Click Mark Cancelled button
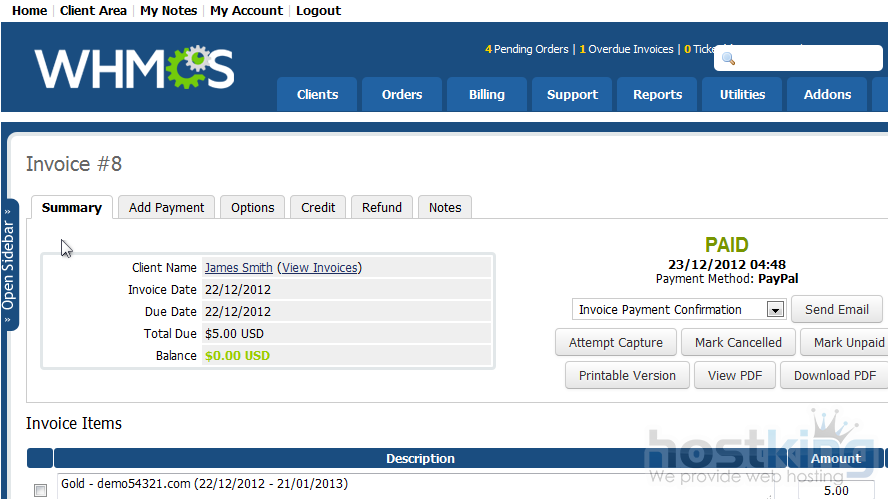This screenshot has width=889, height=500. (x=738, y=343)
